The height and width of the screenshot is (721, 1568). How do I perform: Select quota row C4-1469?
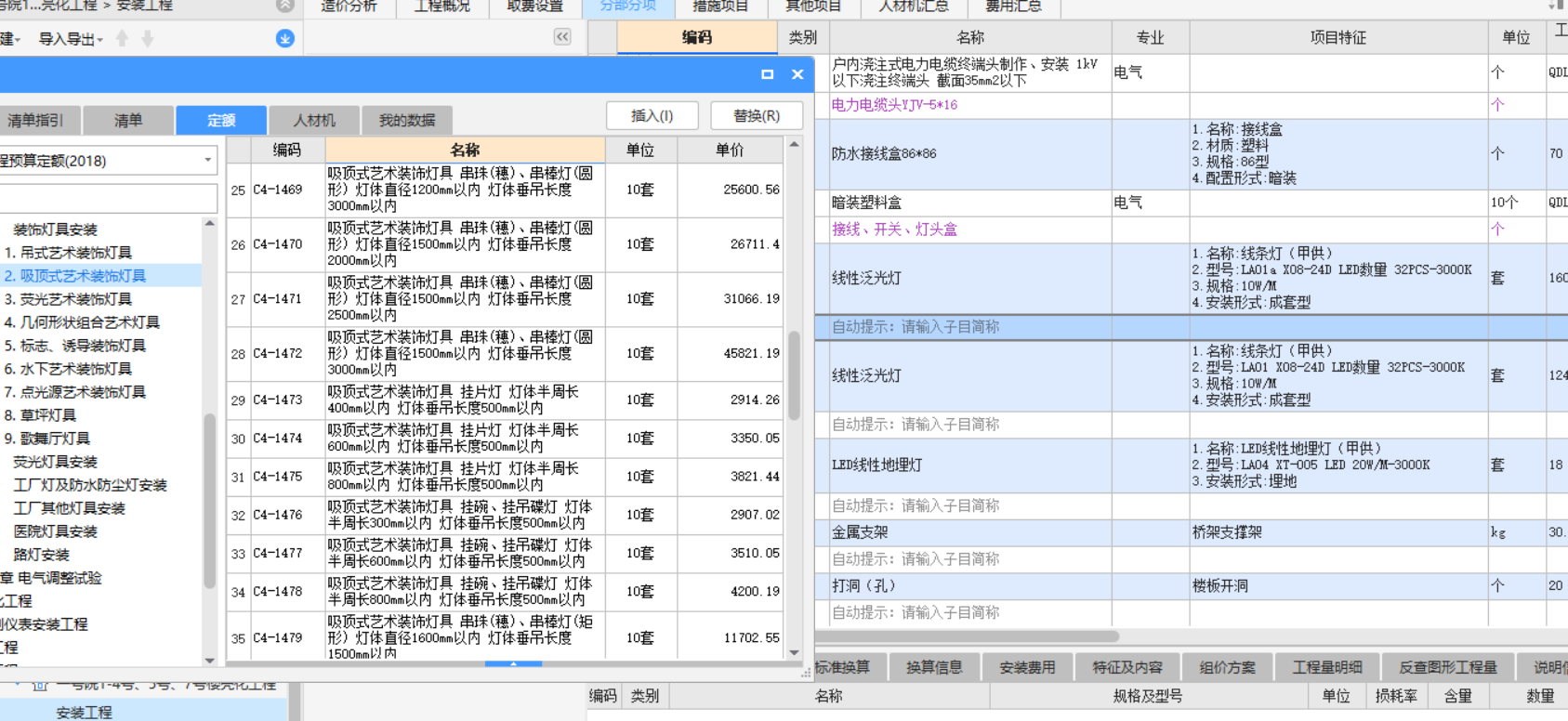click(x=506, y=190)
